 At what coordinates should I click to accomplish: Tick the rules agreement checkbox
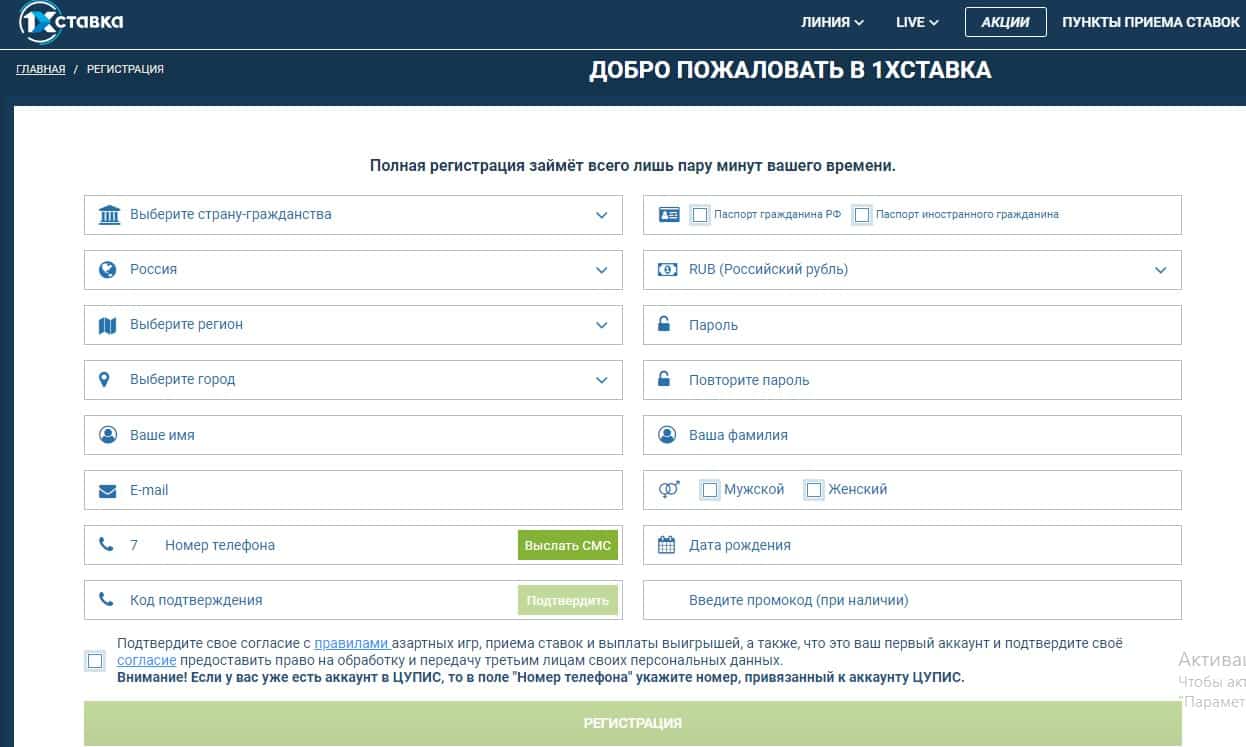95,660
